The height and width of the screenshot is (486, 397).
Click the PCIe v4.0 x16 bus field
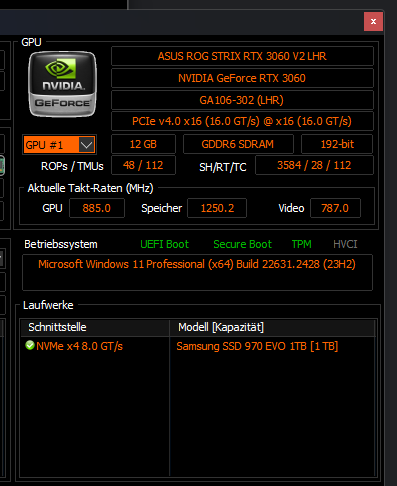242,121
